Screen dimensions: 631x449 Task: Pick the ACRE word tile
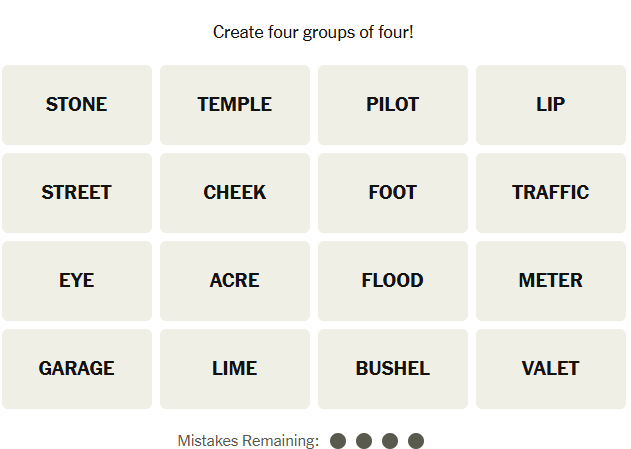(x=235, y=281)
